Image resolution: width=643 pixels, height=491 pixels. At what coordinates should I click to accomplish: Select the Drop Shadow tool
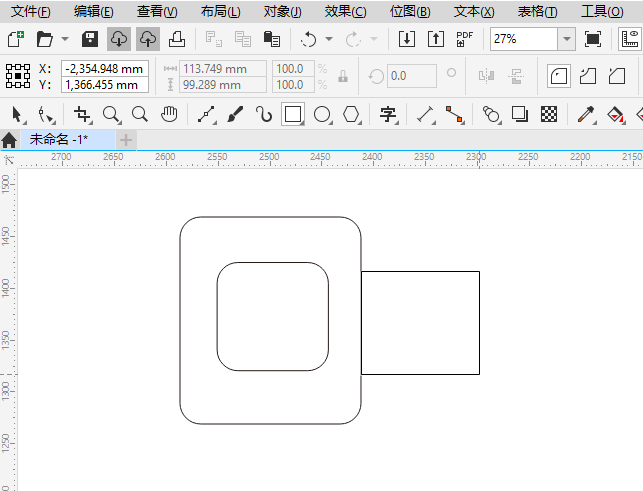pyautogui.click(x=520, y=114)
